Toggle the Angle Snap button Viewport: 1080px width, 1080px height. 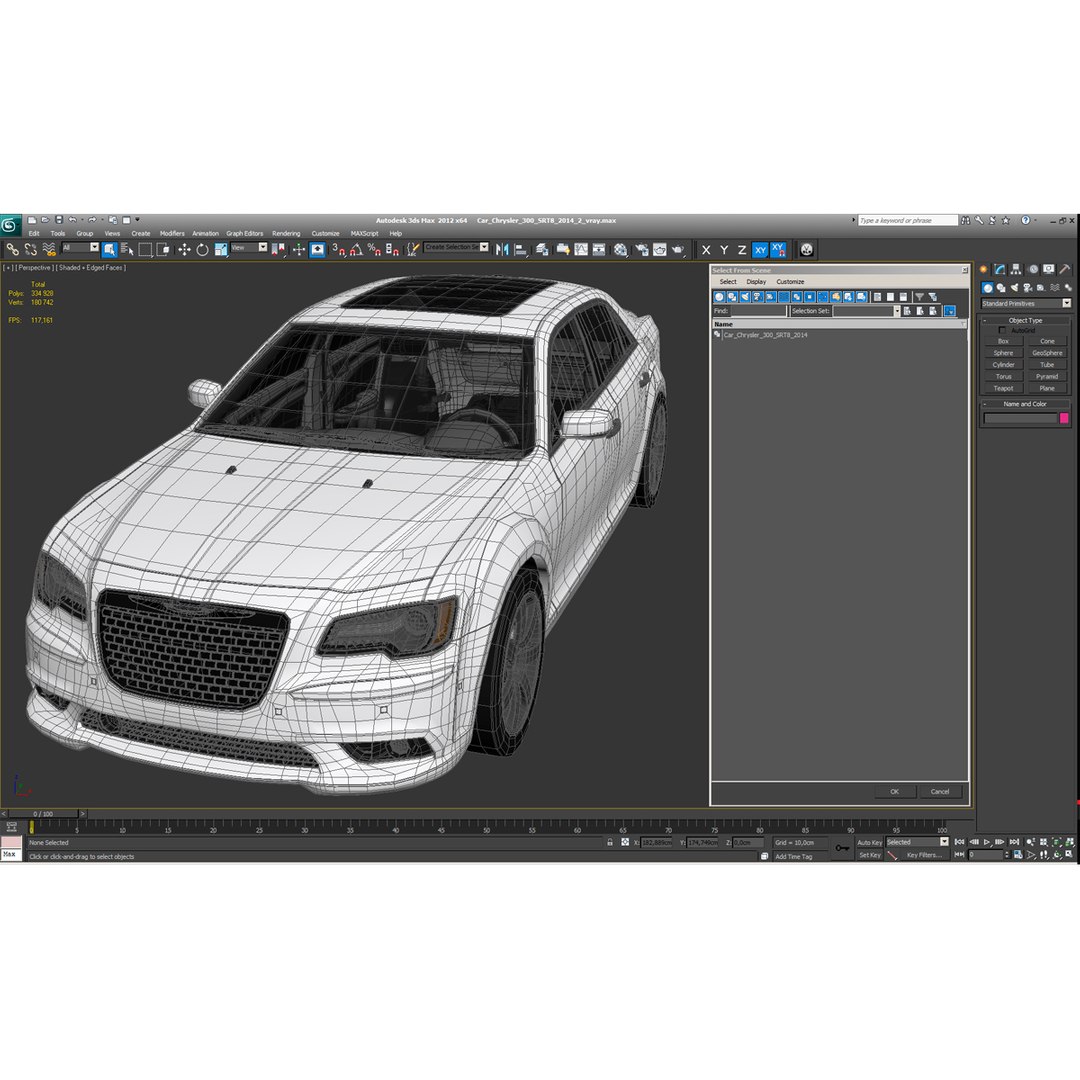[356, 249]
